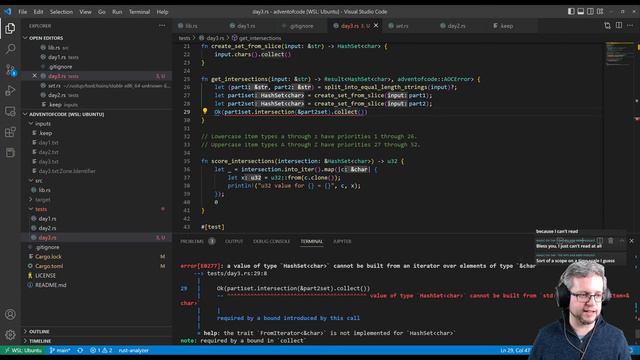Show the JUPYTER panel tab
This screenshot has height=360, width=640.
tap(342, 241)
